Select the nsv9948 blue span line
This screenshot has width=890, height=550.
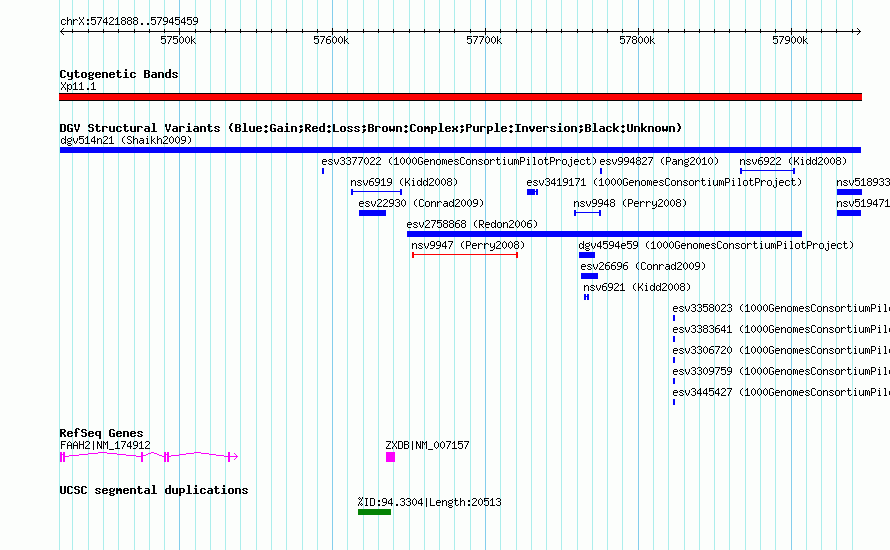(587, 213)
